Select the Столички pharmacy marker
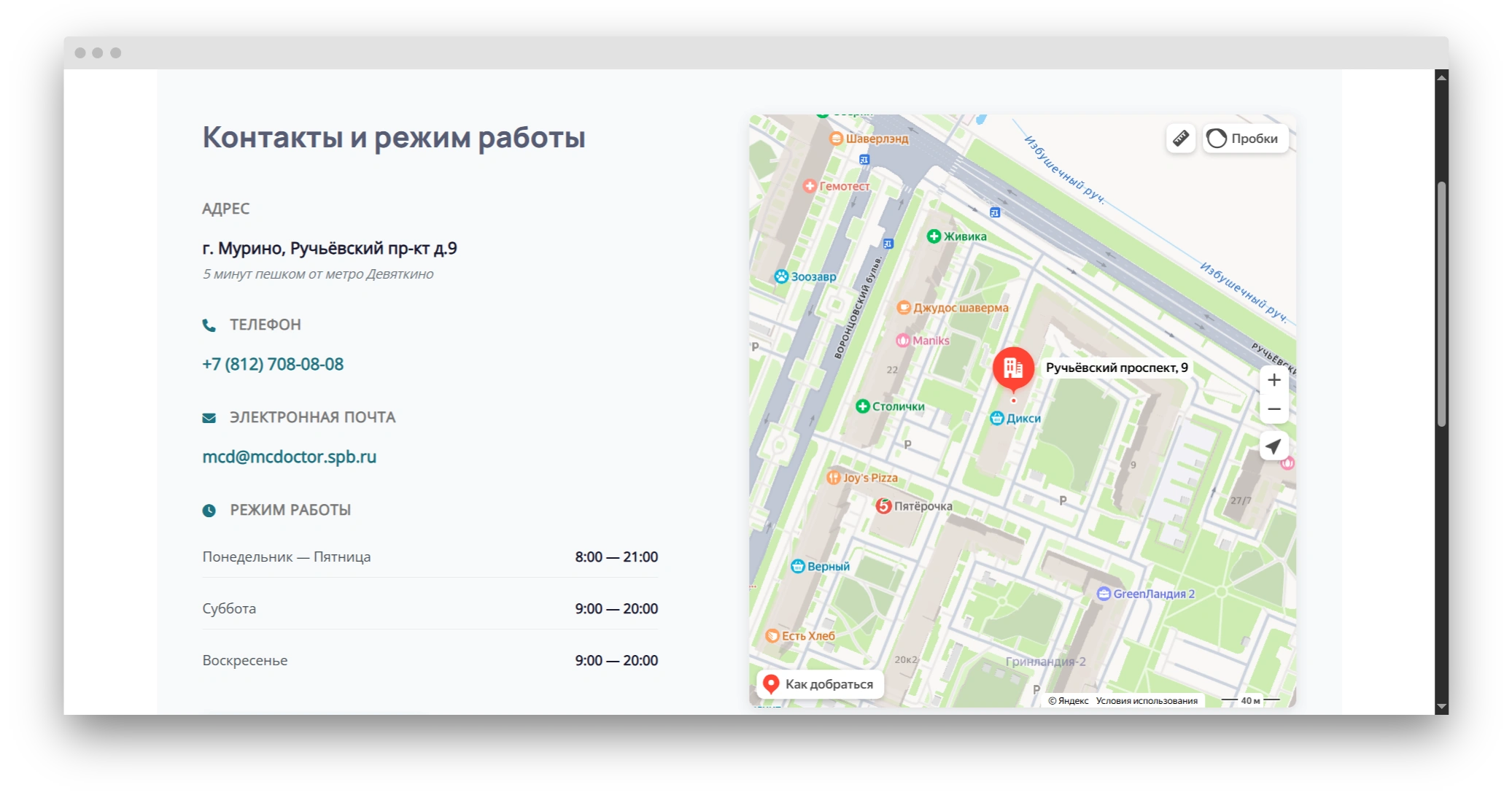Screen dimensions: 1512x806 point(890,406)
